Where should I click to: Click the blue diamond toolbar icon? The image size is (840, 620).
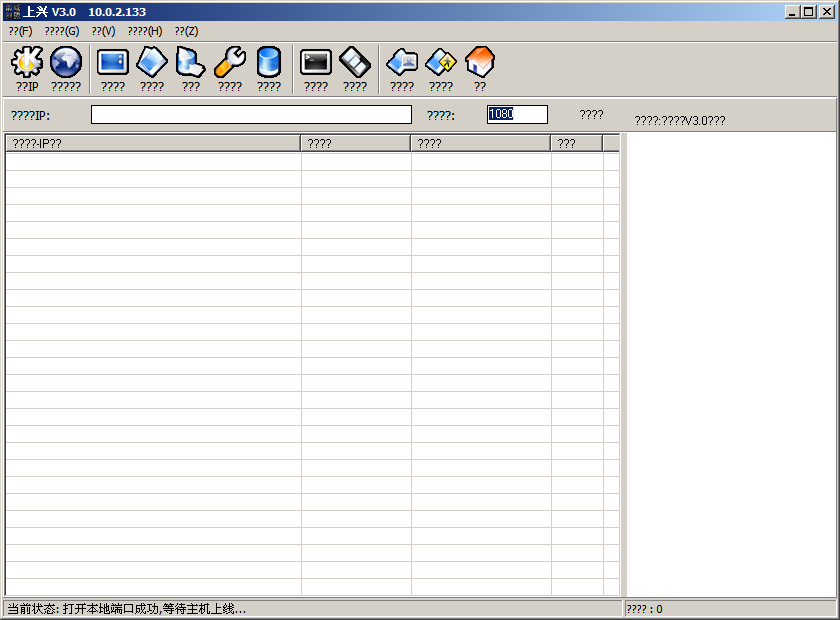[152, 63]
